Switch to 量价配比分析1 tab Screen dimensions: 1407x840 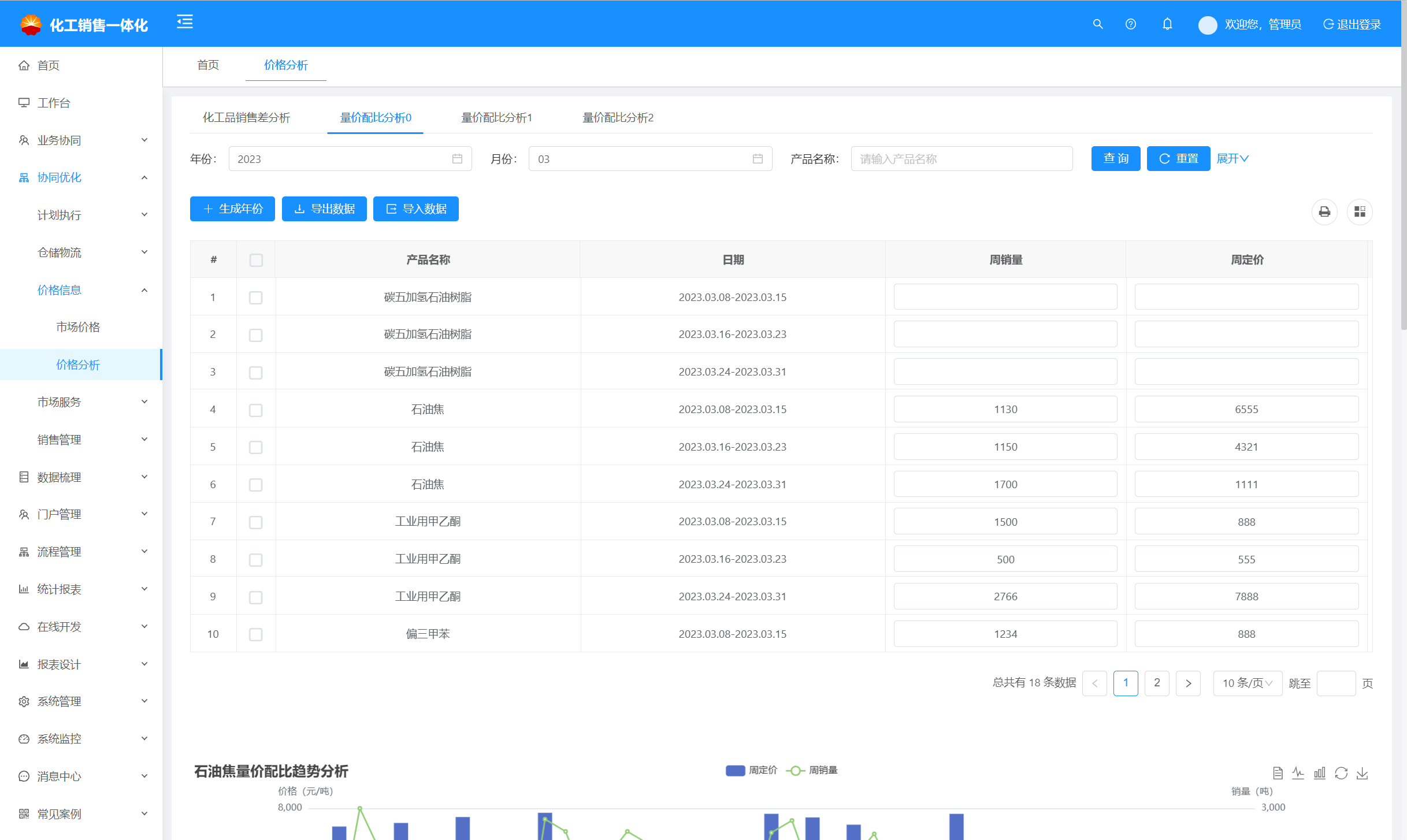point(496,118)
